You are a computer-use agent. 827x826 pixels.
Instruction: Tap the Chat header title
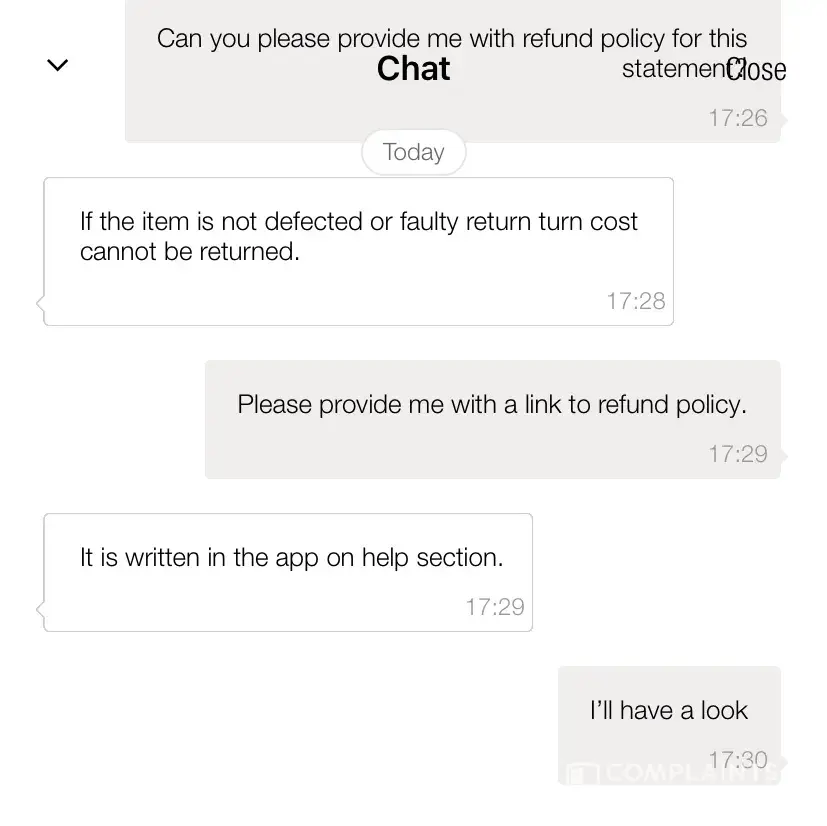(413, 69)
